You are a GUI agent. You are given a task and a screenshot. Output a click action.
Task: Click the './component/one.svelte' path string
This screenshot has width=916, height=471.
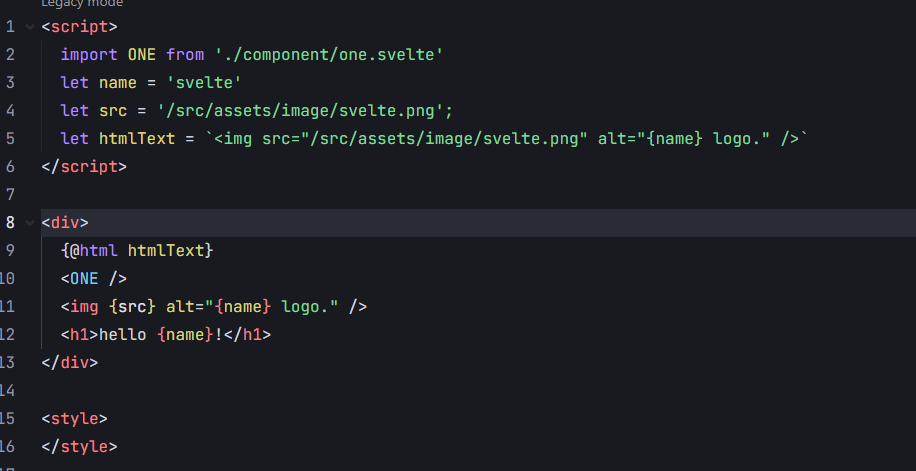[x=329, y=55]
